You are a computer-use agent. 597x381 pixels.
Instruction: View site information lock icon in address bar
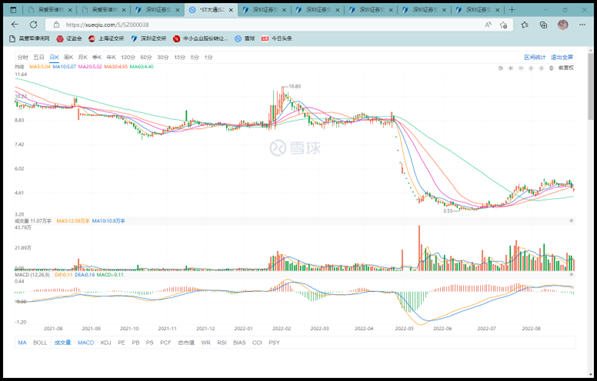coord(56,25)
